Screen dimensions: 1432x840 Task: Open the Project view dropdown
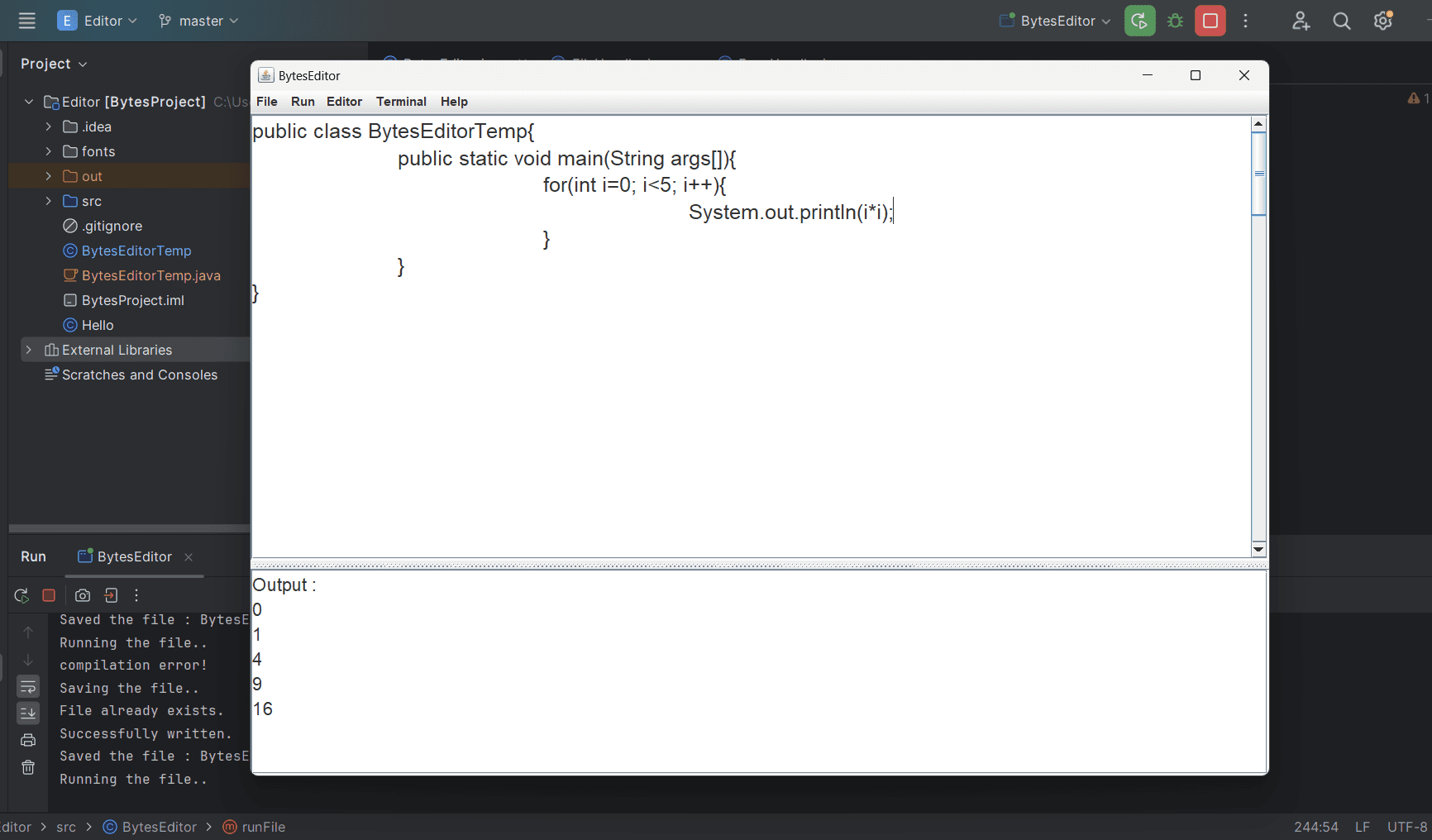click(54, 64)
